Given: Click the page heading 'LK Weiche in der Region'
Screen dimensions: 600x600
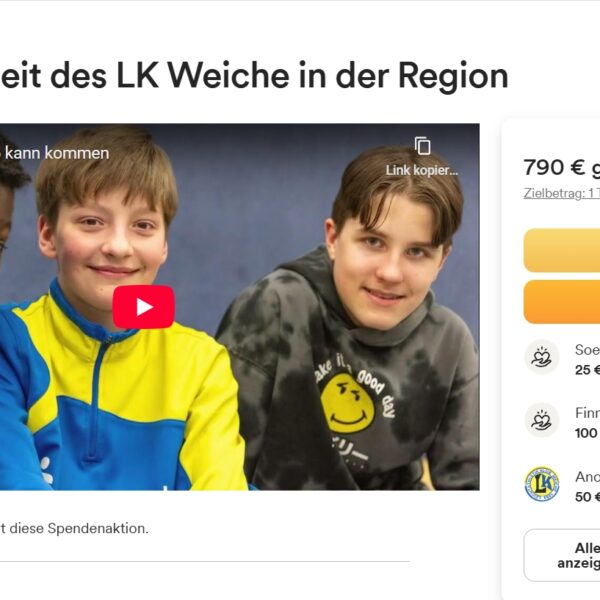Looking at the screenshot, I should point(312,75).
